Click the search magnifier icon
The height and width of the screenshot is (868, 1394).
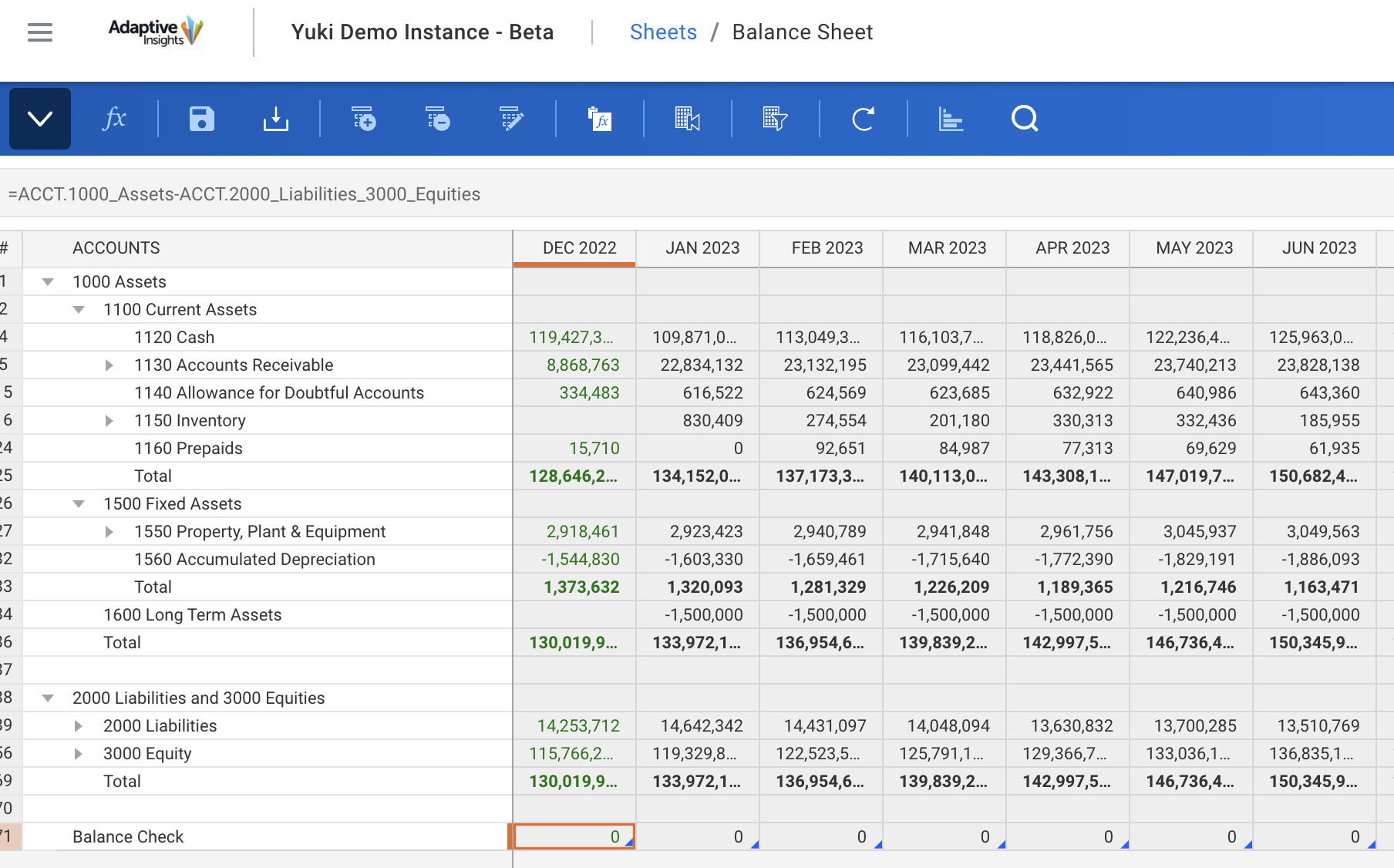coord(1025,119)
